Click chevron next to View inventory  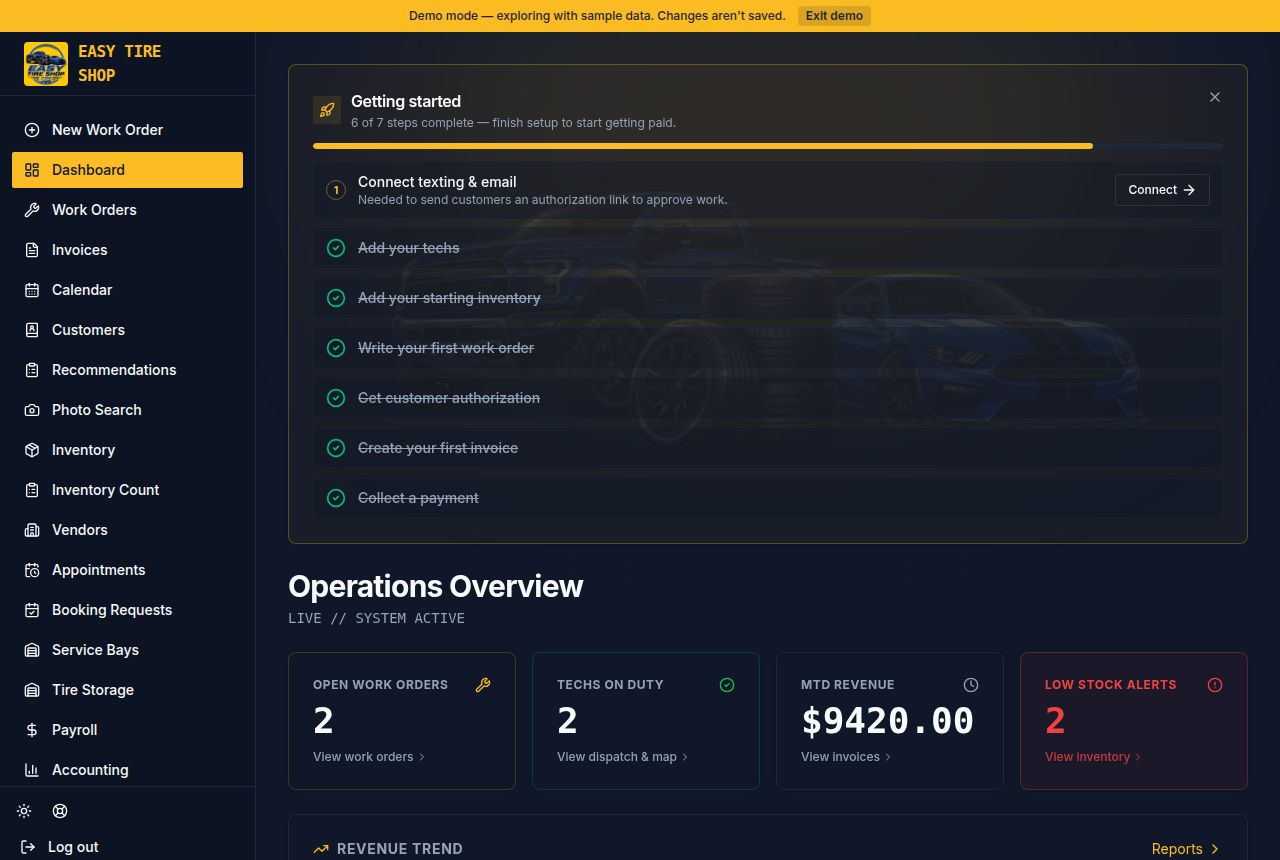point(1138,757)
